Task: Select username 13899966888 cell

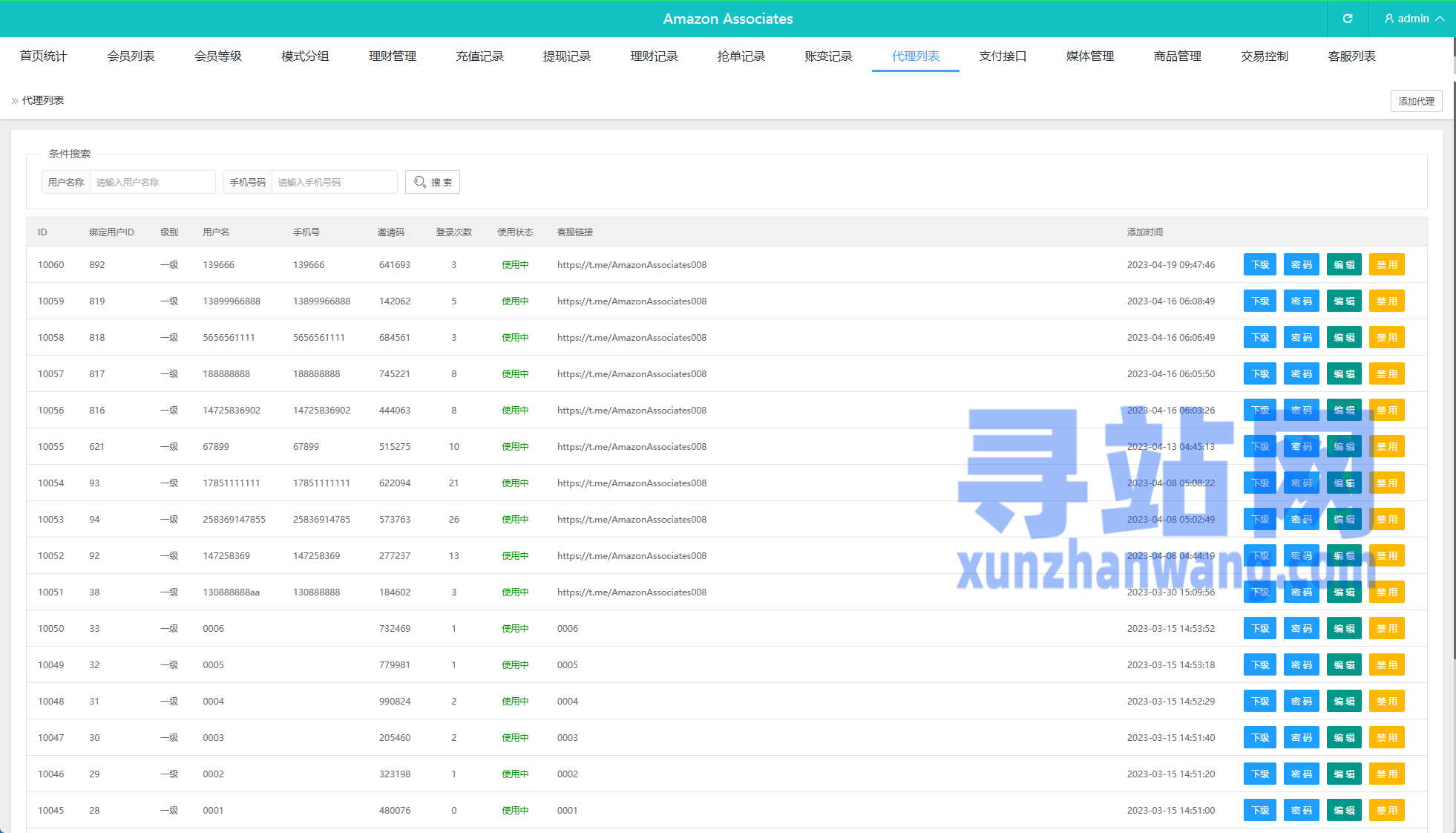Action: pos(232,301)
